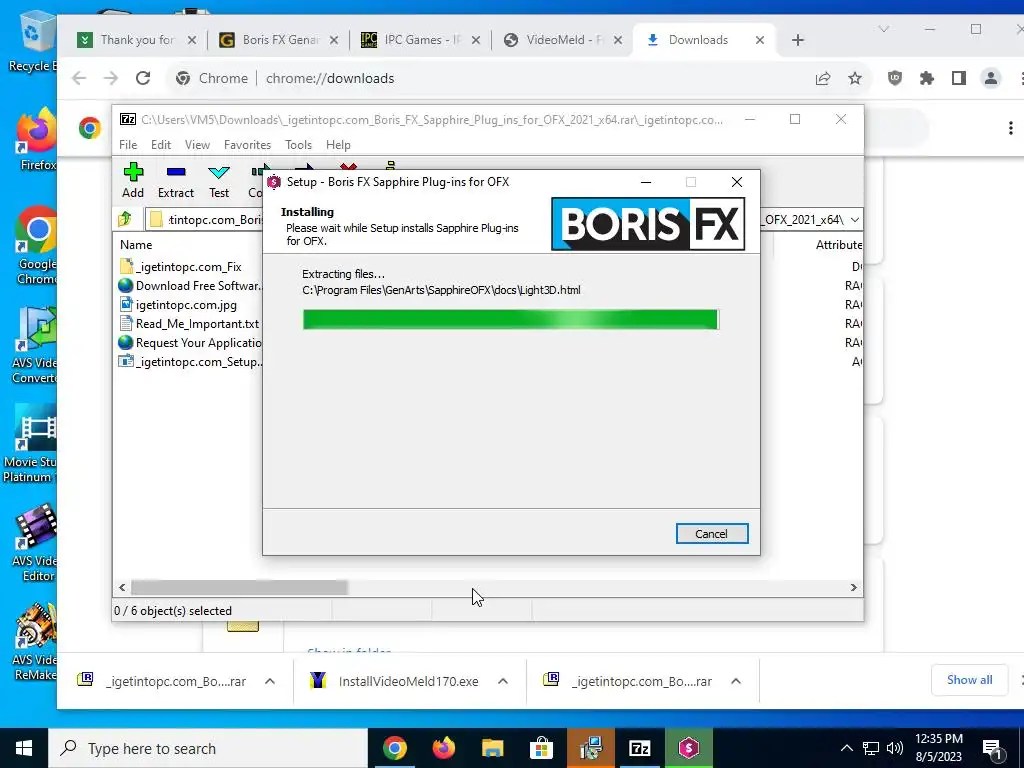Select the _igetintopc.com_Fix folder
The image size is (1024, 768).
tap(189, 266)
